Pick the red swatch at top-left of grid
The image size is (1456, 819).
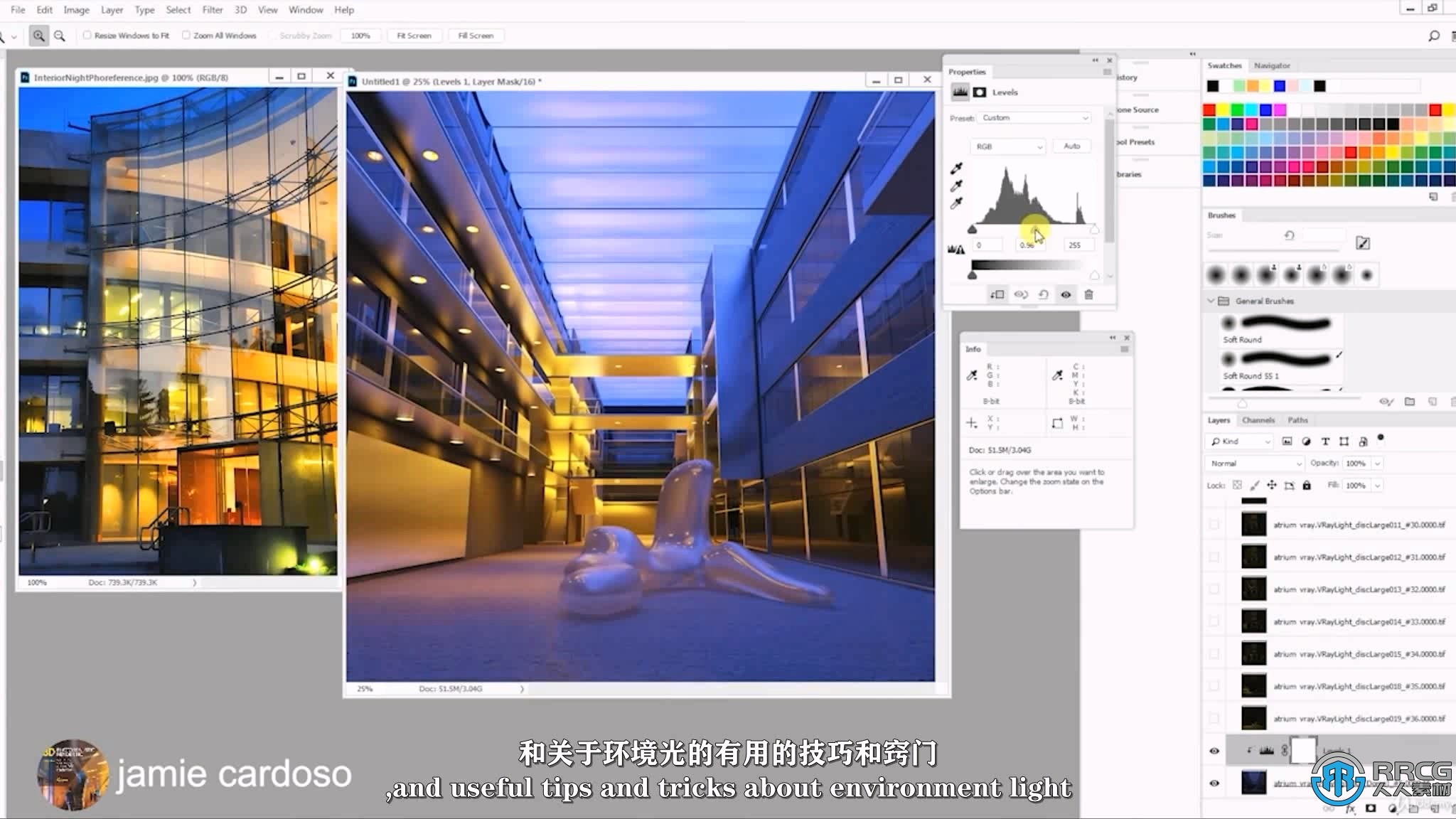point(1209,109)
